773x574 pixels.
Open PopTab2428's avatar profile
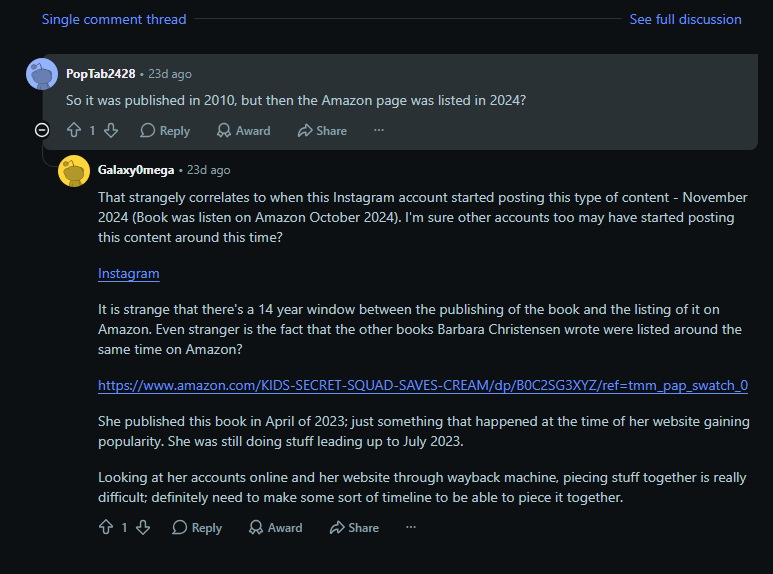[42, 74]
